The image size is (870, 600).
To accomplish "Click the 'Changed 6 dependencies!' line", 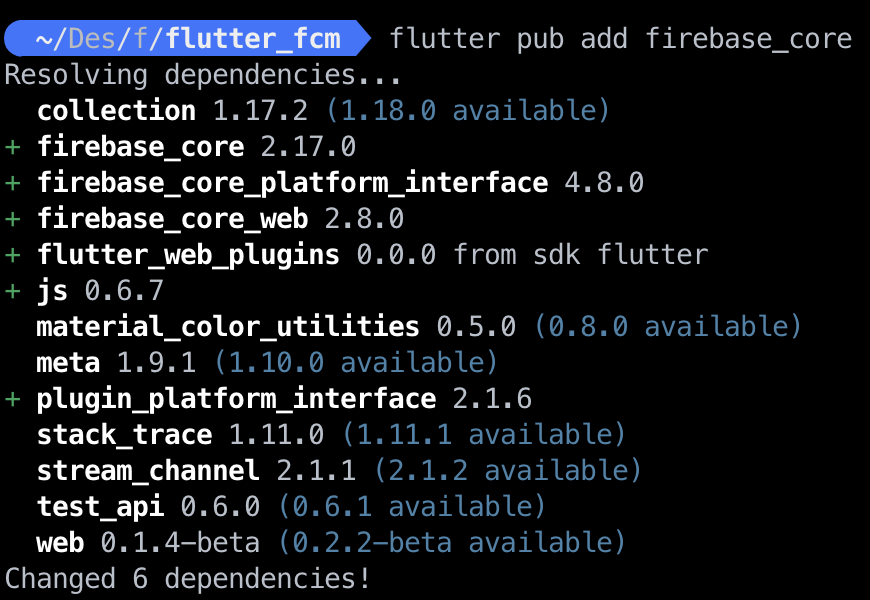I will pos(188,579).
